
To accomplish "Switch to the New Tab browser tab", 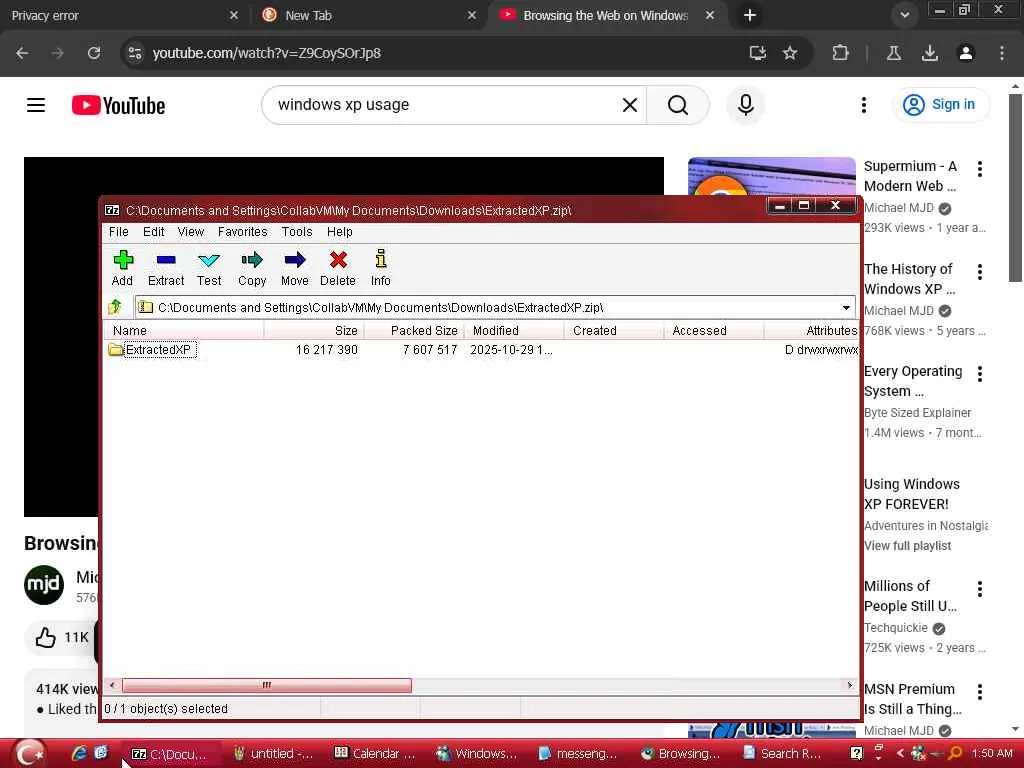I will [x=367, y=15].
